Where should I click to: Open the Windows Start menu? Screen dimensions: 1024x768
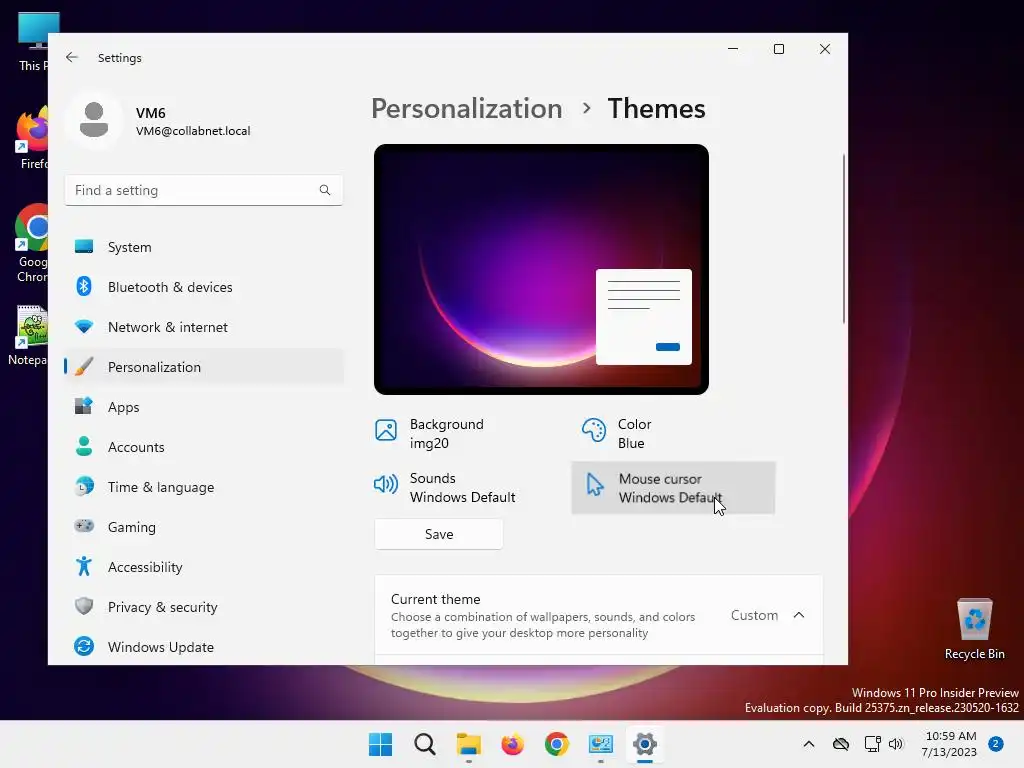coord(381,744)
